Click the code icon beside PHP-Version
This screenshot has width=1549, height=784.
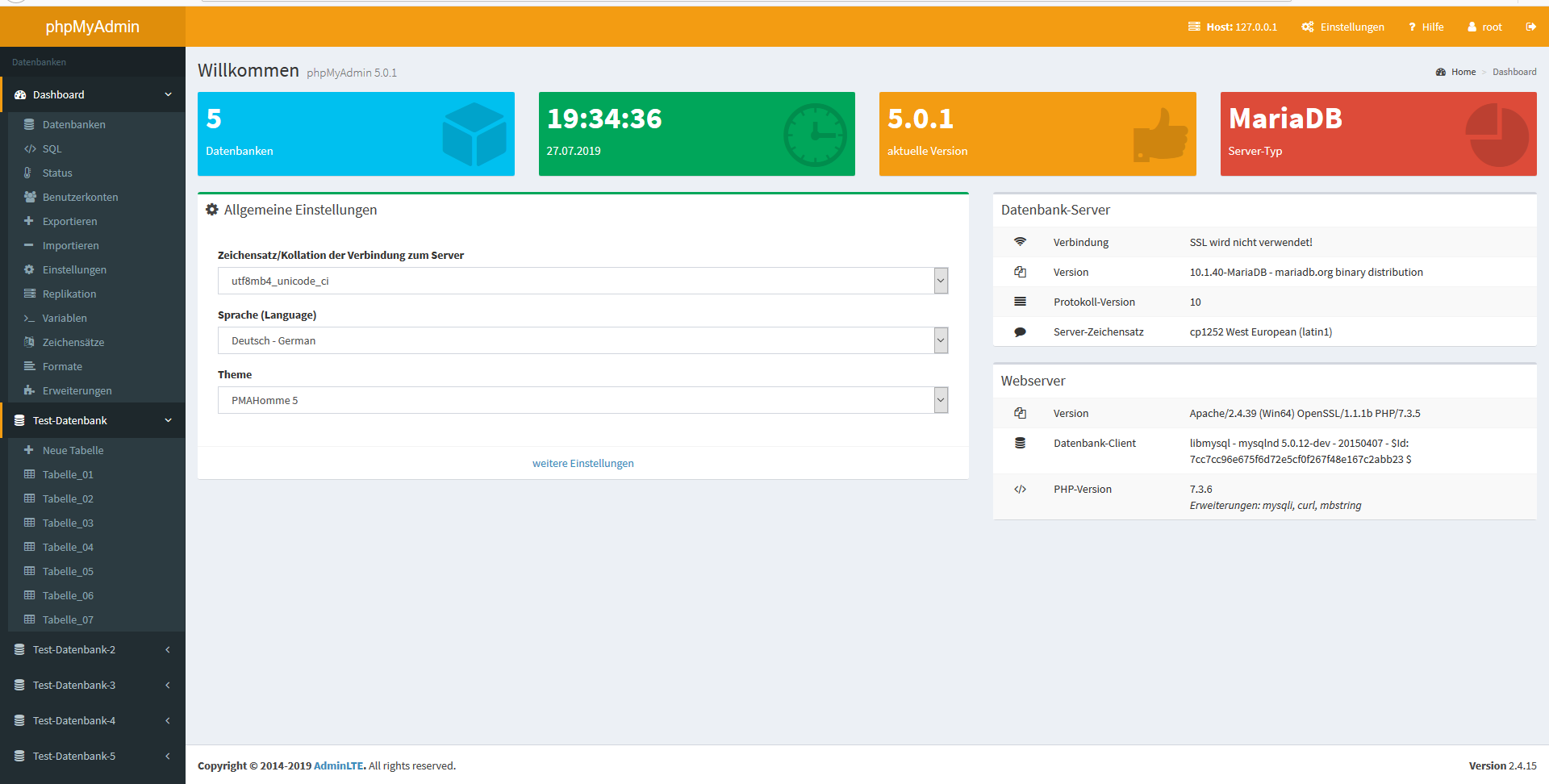coord(1020,489)
